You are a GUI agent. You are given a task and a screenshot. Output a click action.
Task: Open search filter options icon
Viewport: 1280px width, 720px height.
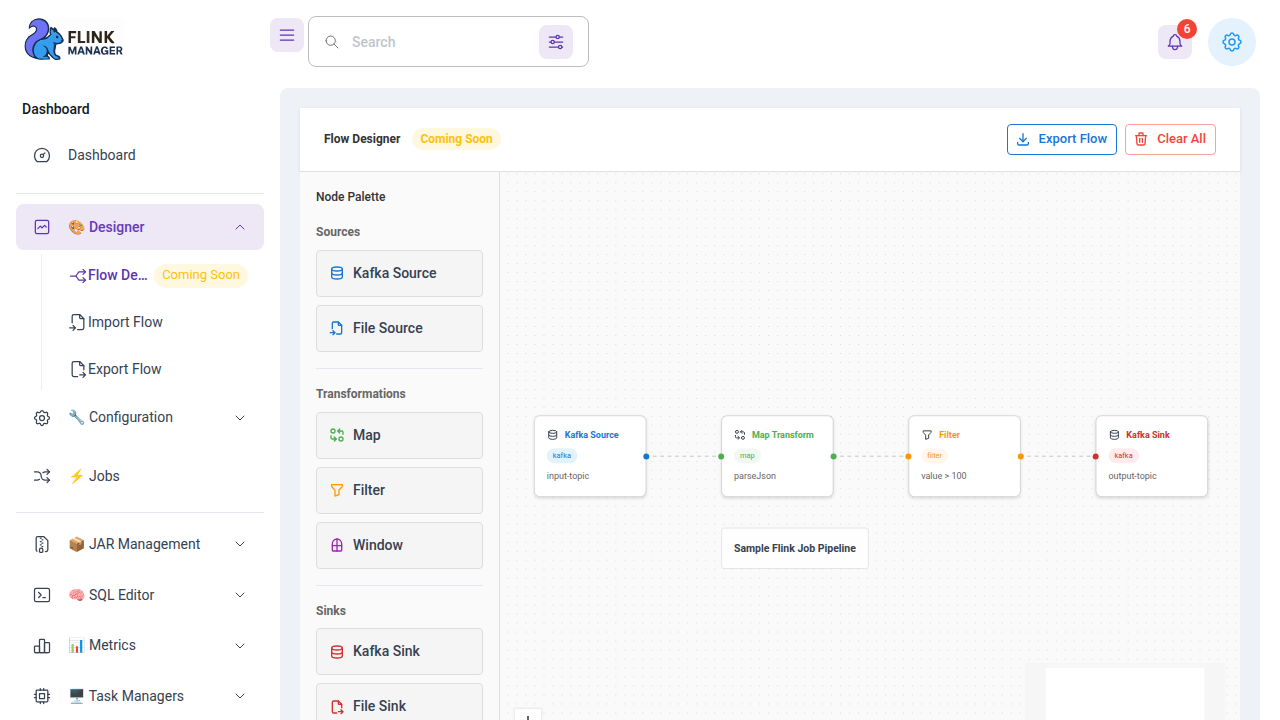[x=556, y=42]
